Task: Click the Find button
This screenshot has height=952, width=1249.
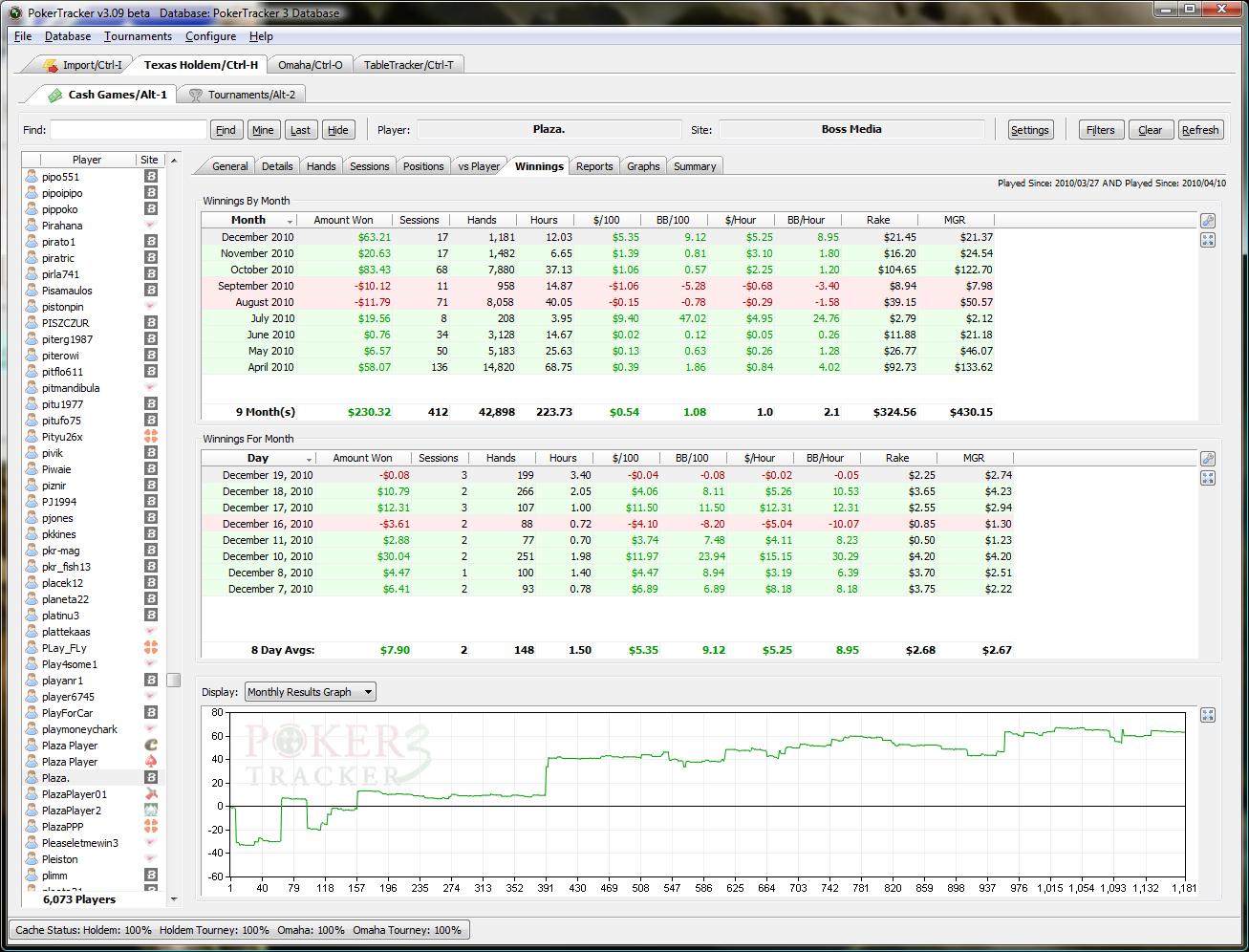Action: (x=226, y=130)
